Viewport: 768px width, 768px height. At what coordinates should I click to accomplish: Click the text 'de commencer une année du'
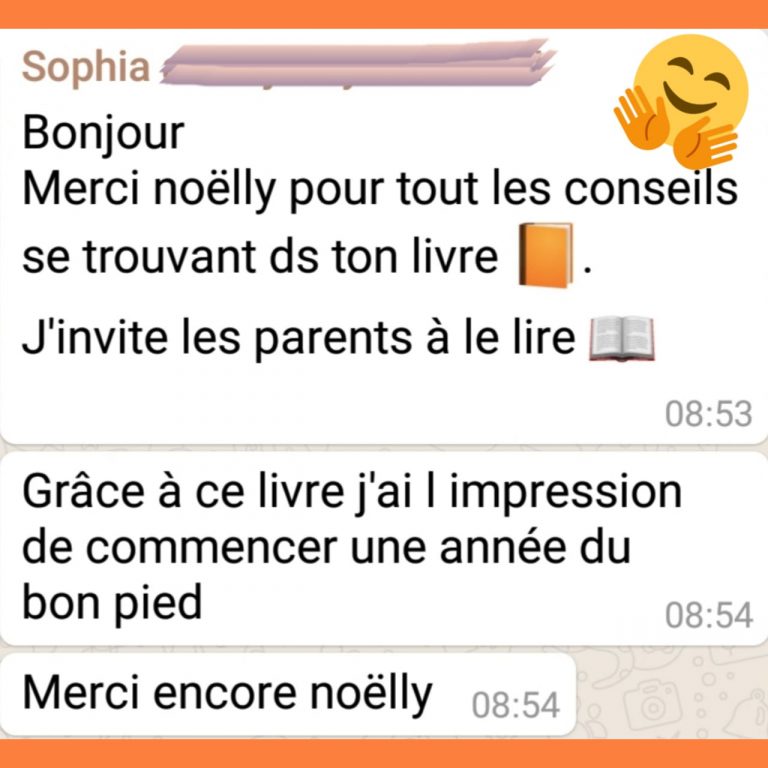click(326, 548)
